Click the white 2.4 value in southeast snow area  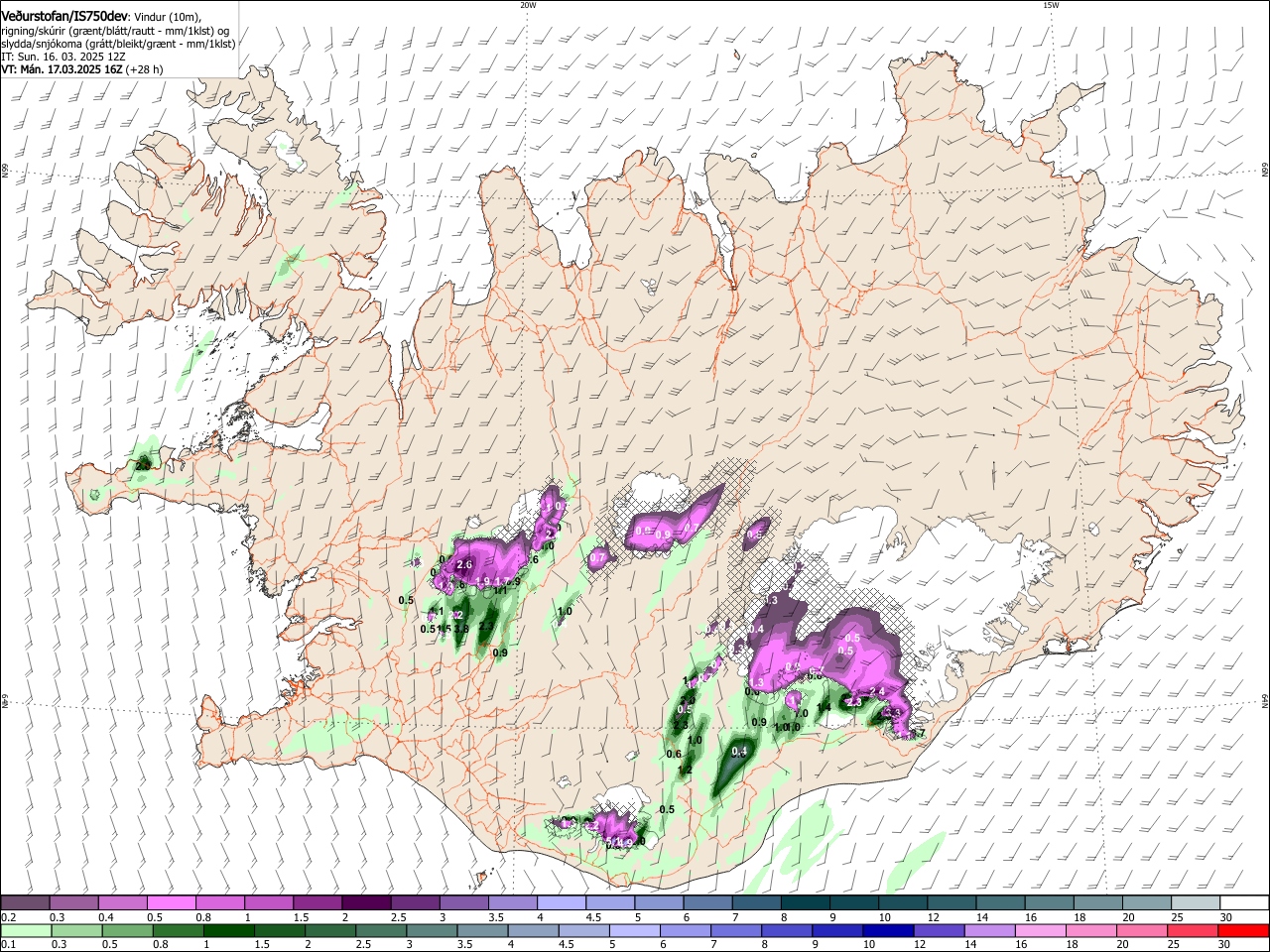[x=876, y=691]
